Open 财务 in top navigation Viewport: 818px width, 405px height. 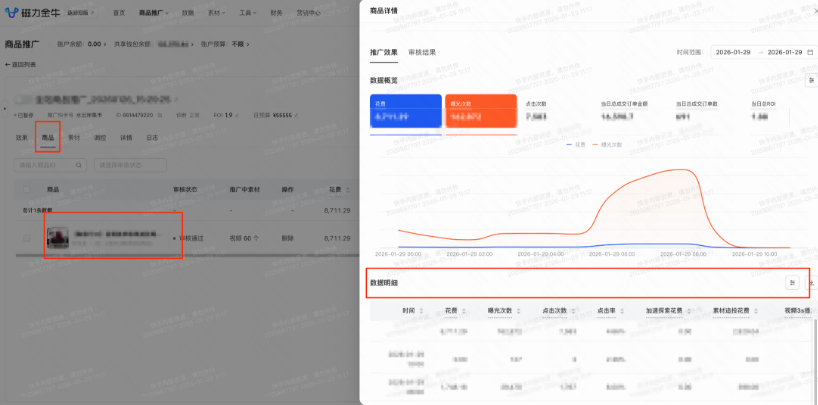(277, 13)
